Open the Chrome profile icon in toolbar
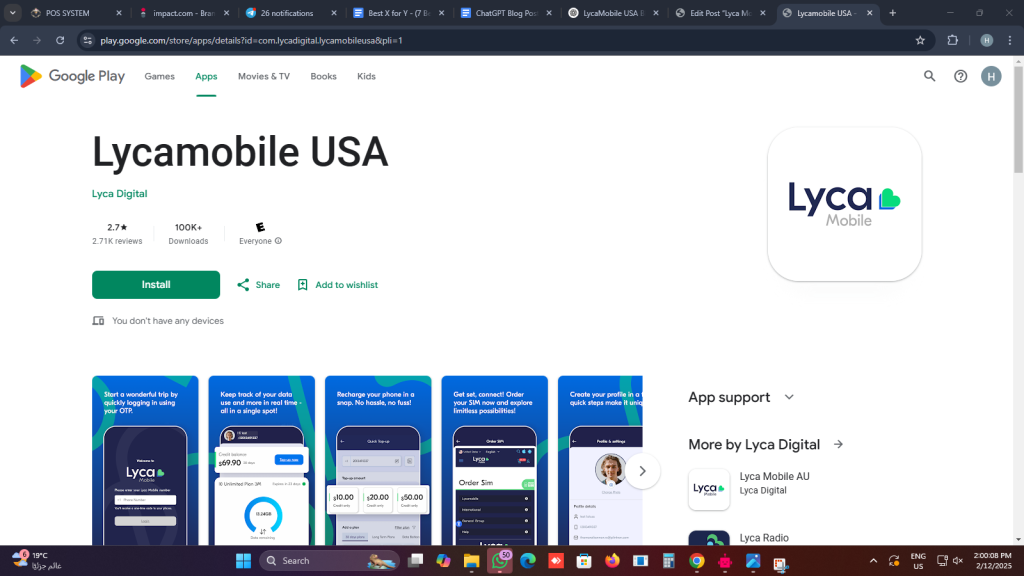Viewport: 1024px width, 576px height. (987, 40)
